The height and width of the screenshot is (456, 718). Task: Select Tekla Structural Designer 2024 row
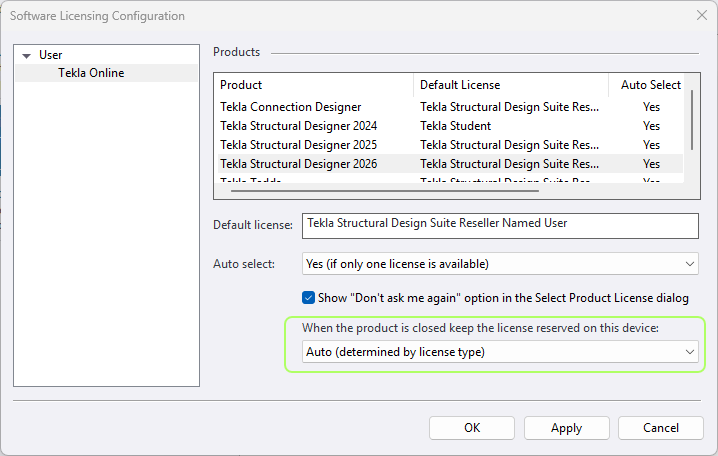pos(449,126)
